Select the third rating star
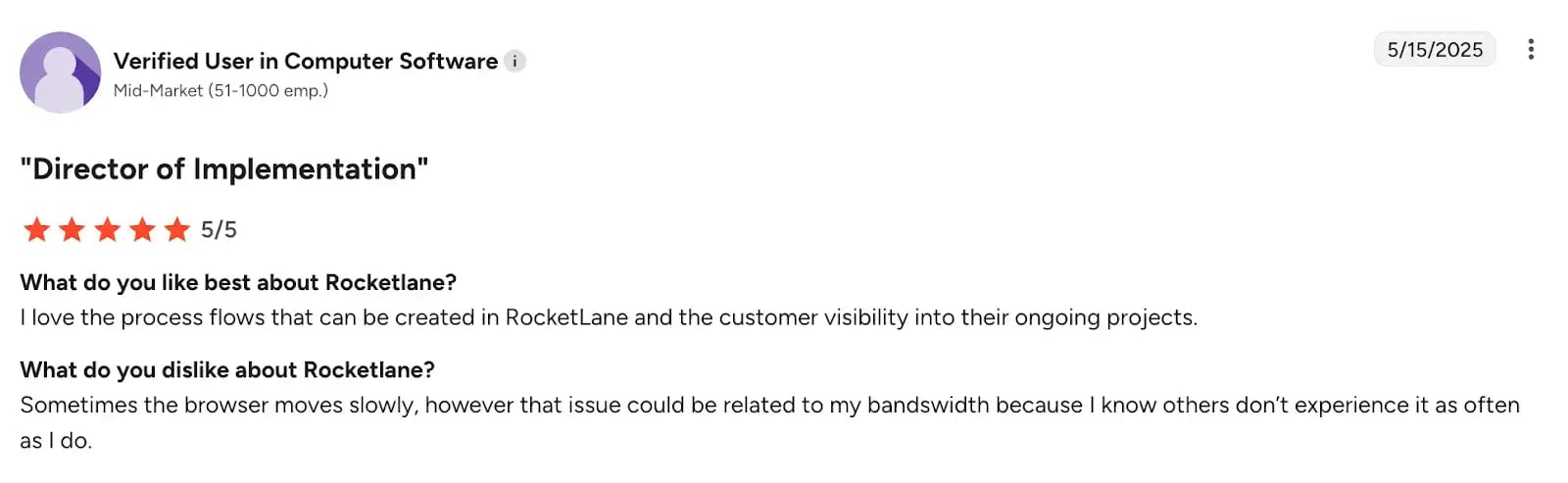This screenshot has width=1568, height=483. [x=108, y=230]
